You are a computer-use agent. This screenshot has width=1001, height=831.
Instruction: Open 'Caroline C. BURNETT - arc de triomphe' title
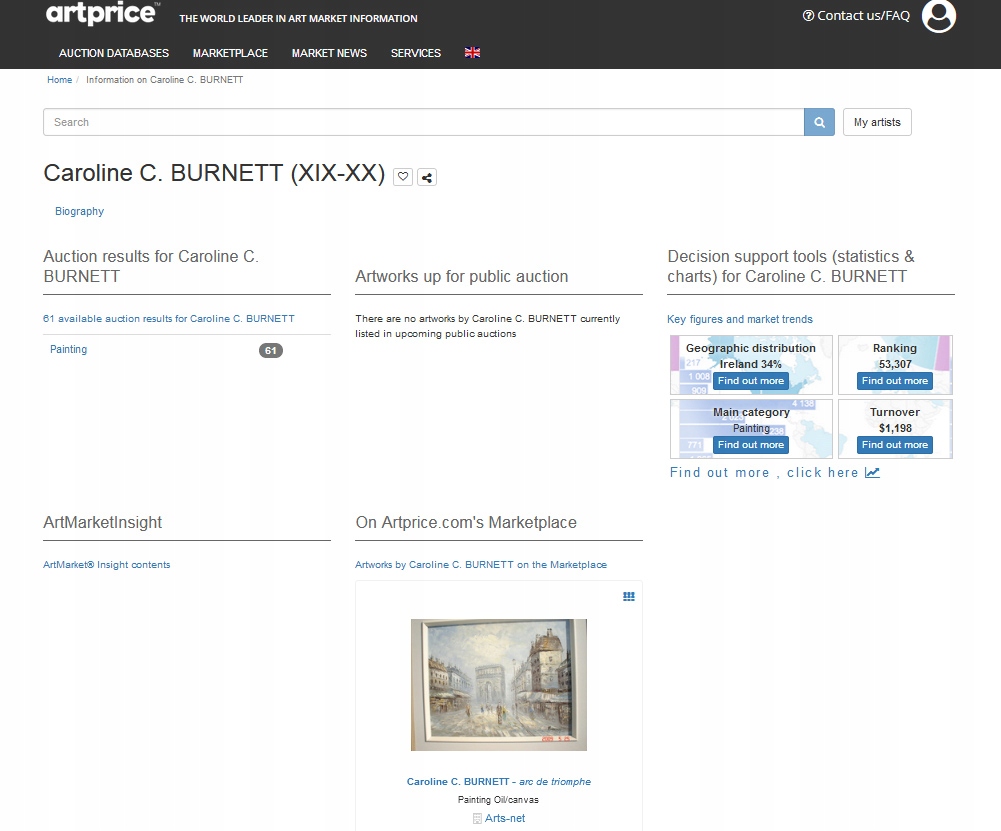[499, 782]
